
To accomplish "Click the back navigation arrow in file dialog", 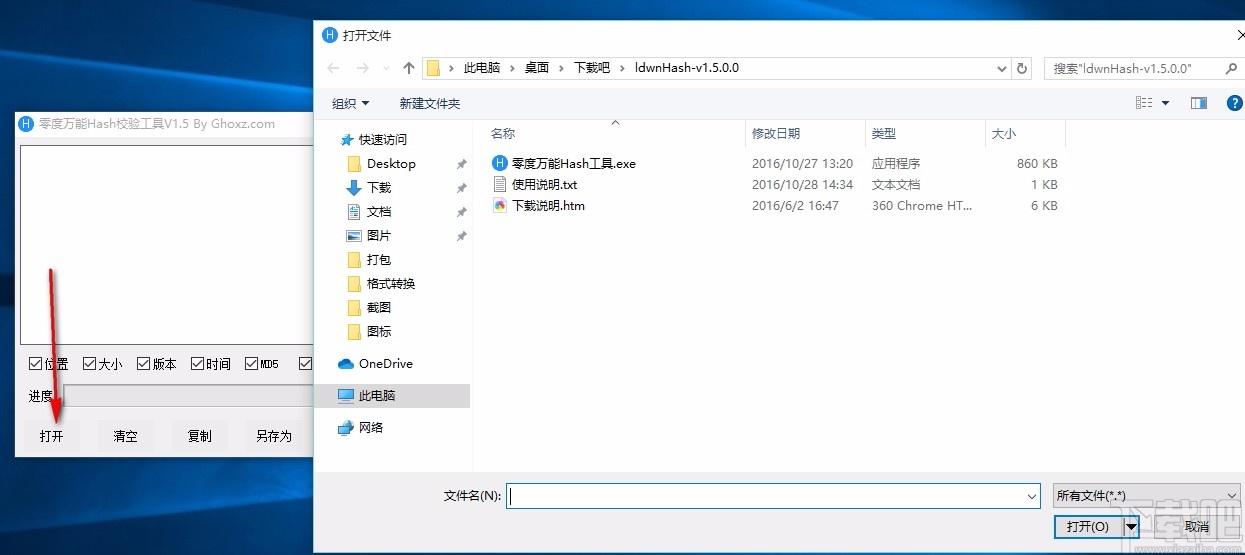I will click(333, 68).
